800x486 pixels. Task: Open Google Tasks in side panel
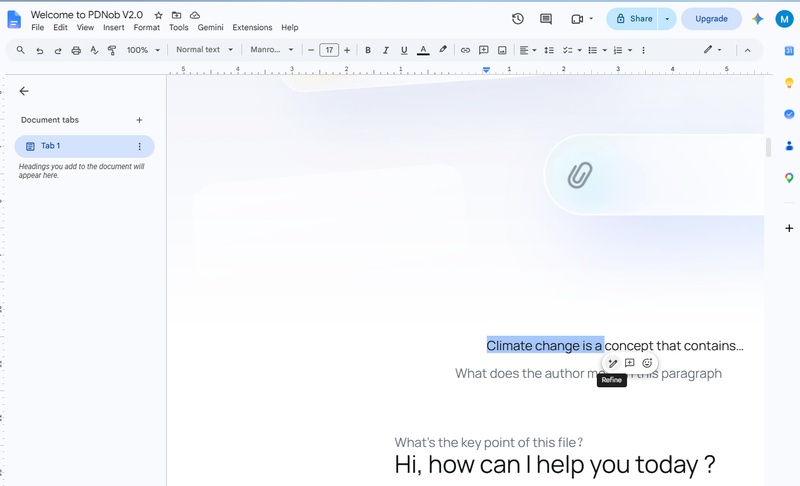(x=789, y=114)
